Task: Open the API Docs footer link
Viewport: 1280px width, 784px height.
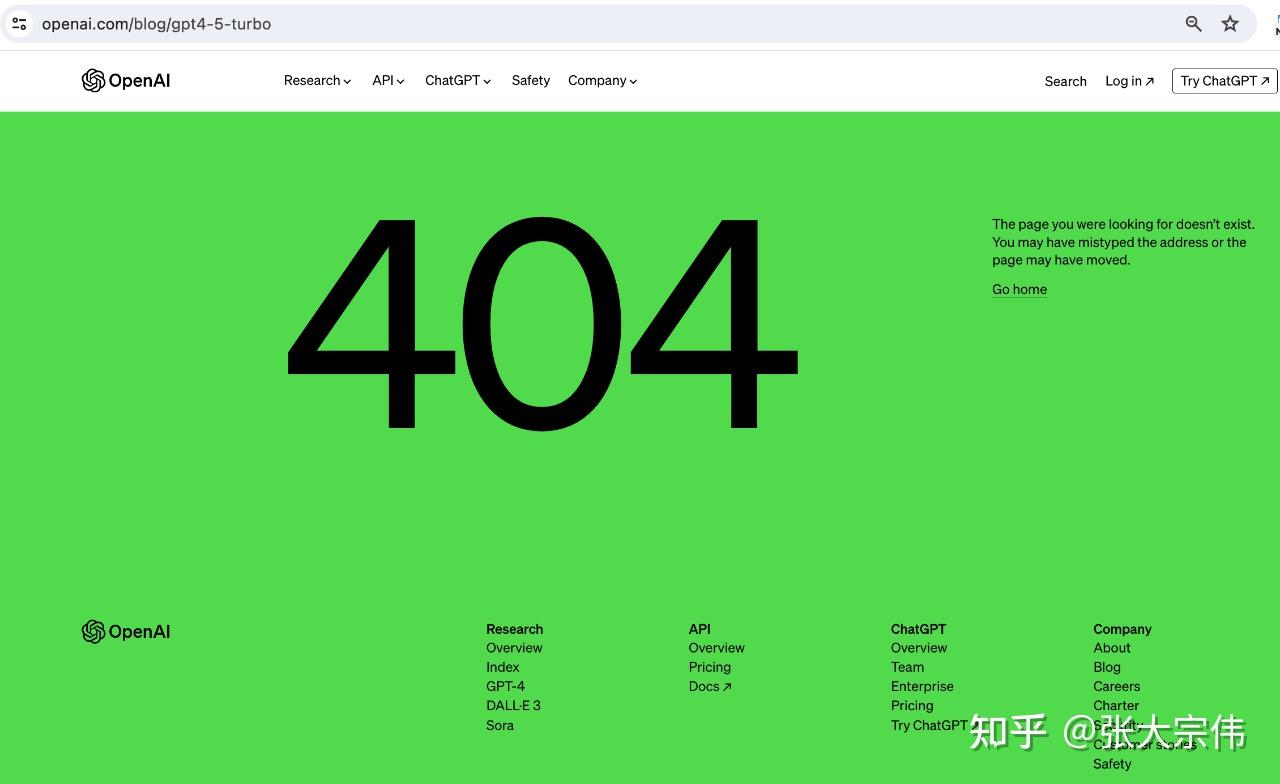Action: pyautogui.click(x=709, y=687)
